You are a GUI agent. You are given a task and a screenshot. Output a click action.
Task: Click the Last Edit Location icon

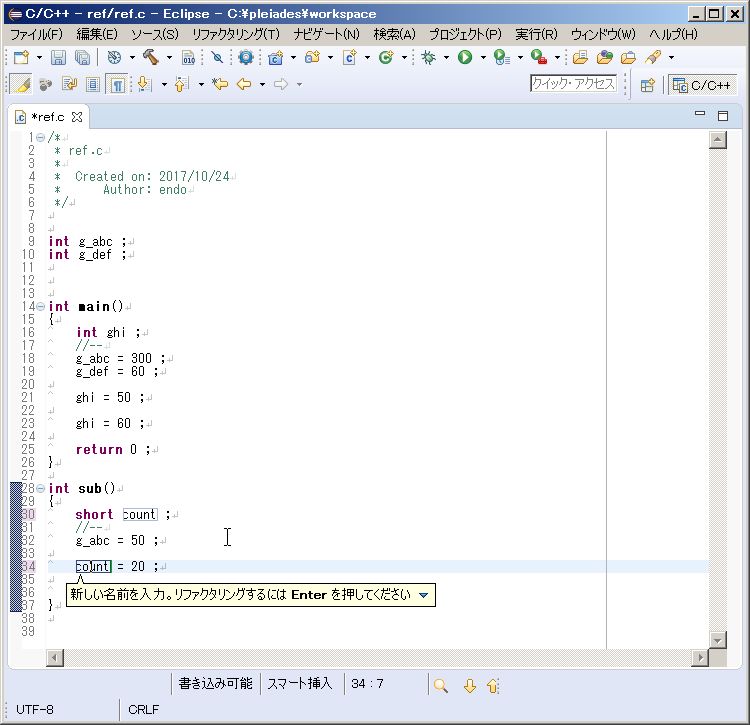(220, 85)
